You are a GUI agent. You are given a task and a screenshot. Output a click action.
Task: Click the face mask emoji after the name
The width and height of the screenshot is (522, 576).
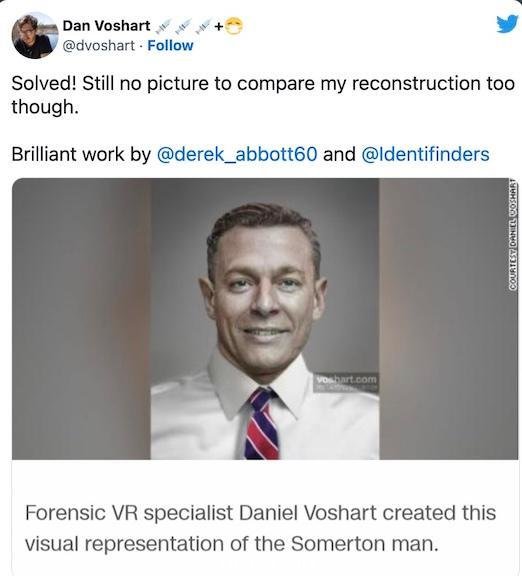(x=234, y=26)
